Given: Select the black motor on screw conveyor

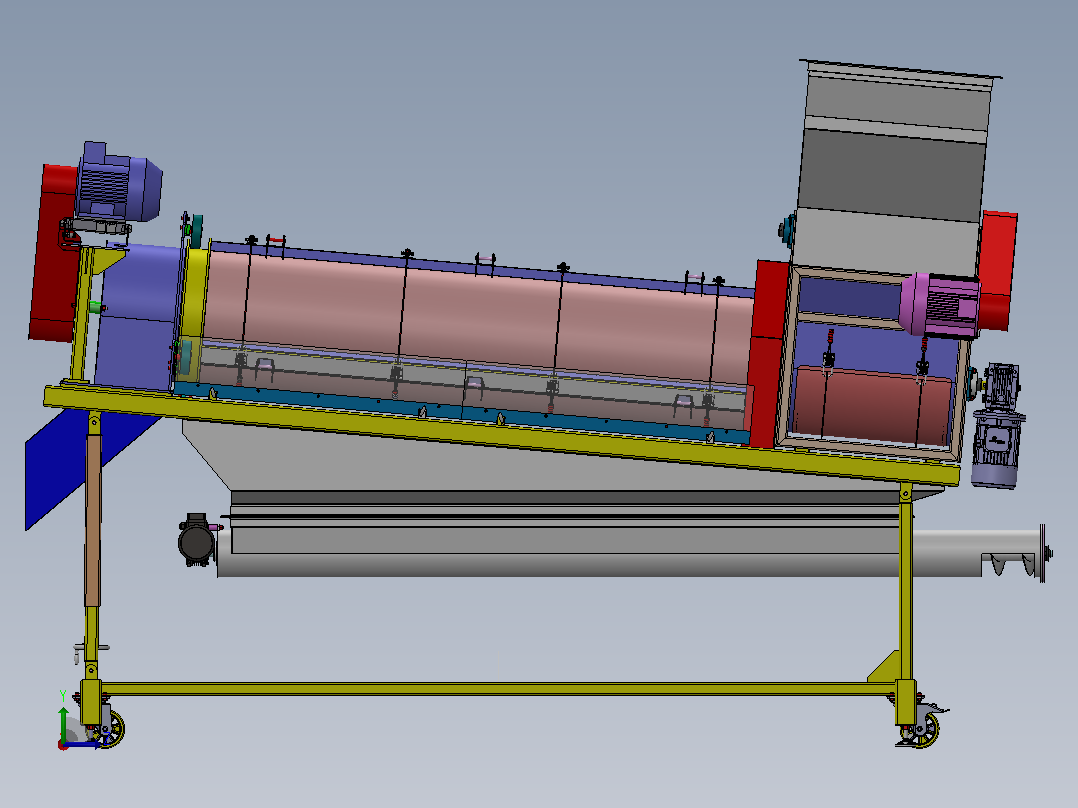Looking at the screenshot, I should click(197, 540).
